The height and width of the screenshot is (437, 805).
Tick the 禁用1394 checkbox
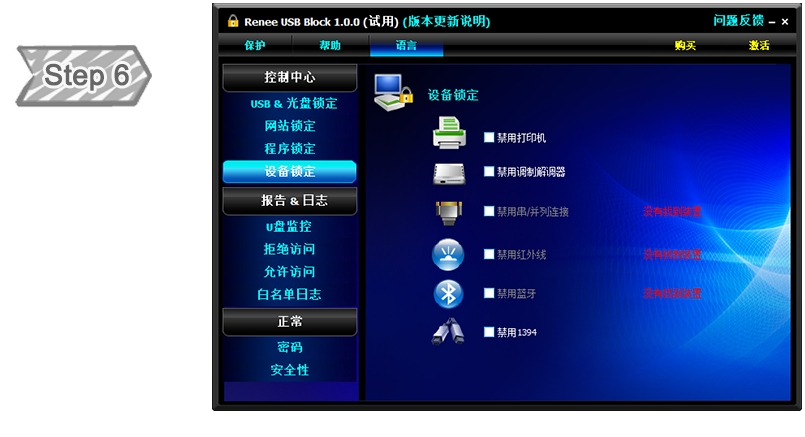click(489, 332)
